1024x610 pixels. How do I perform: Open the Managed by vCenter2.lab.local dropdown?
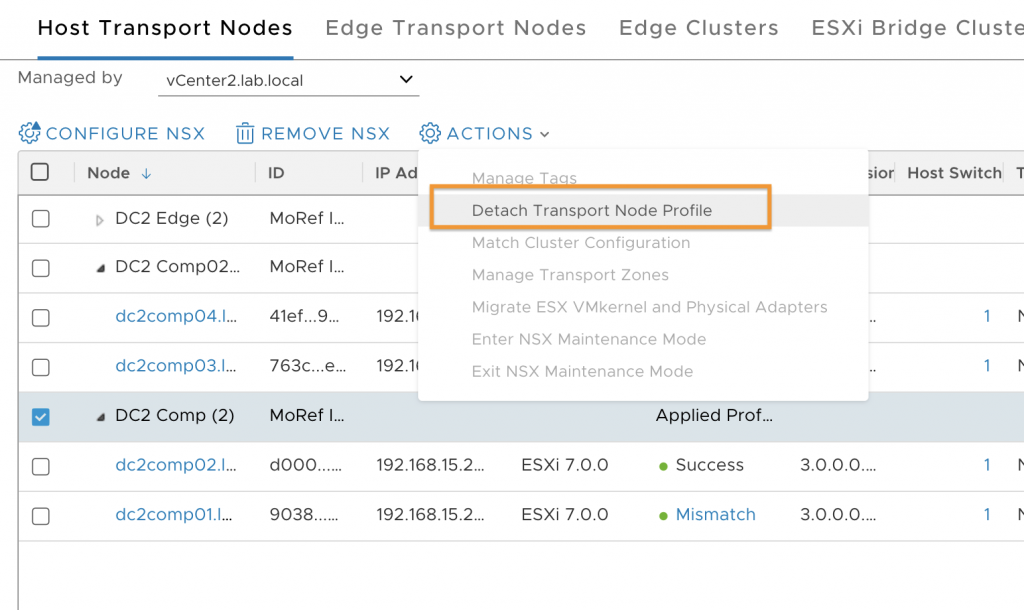[x=288, y=80]
